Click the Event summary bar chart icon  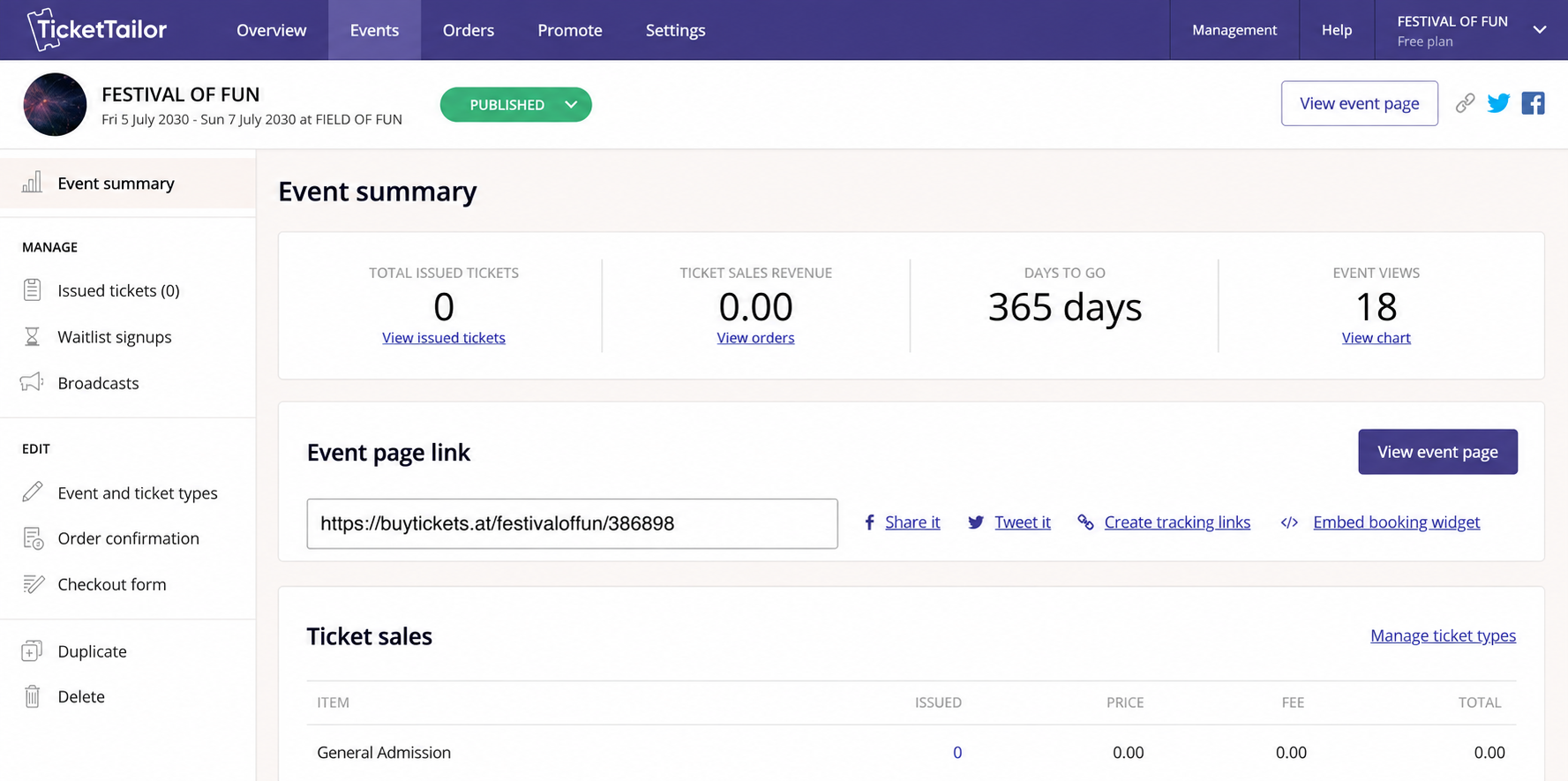point(32,183)
